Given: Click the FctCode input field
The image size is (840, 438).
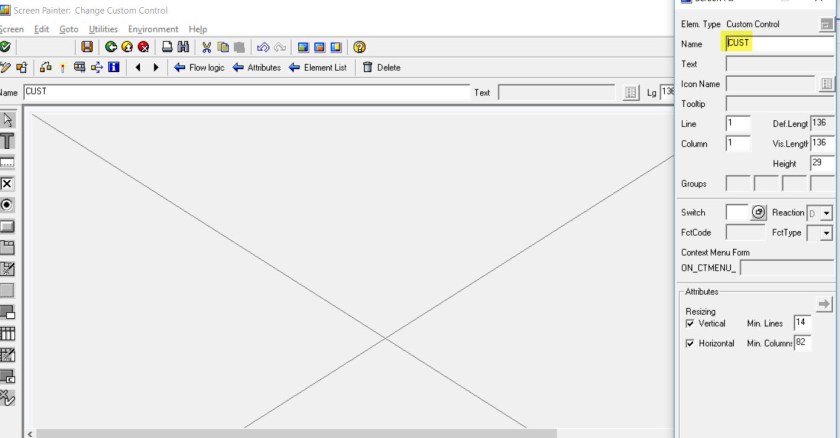Looking at the screenshot, I should click(745, 232).
